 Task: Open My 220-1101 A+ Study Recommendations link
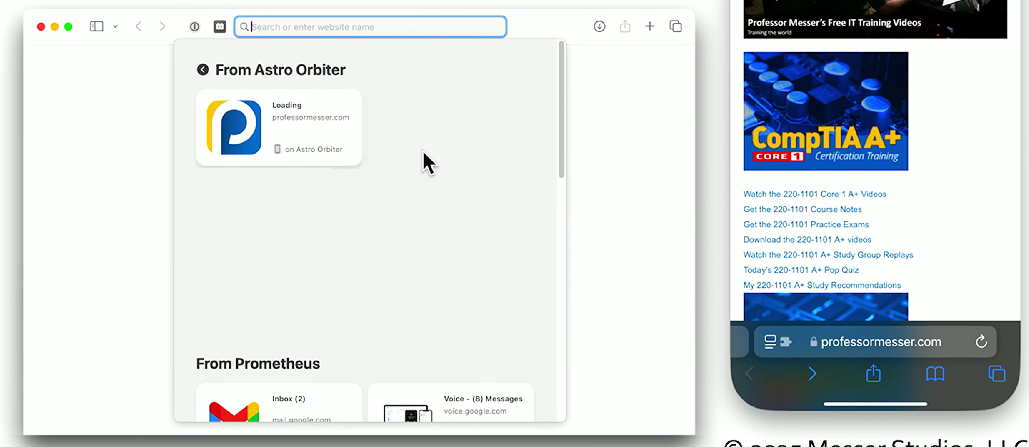[x=822, y=285]
